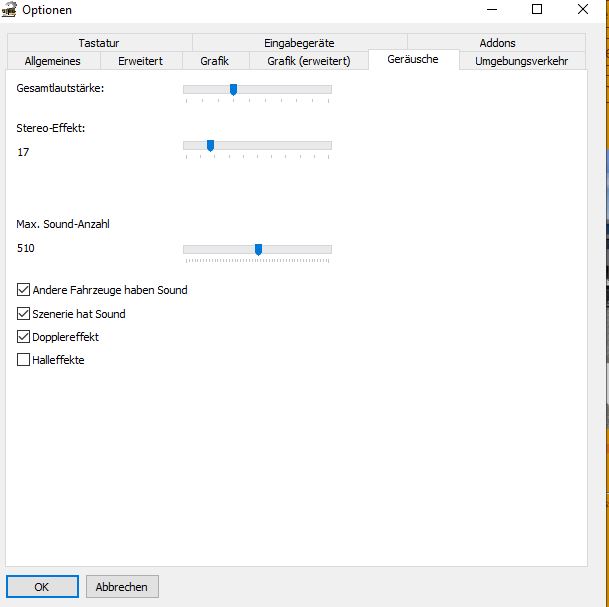Select the Addons tab
The width and height of the screenshot is (609, 607).
[497, 43]
